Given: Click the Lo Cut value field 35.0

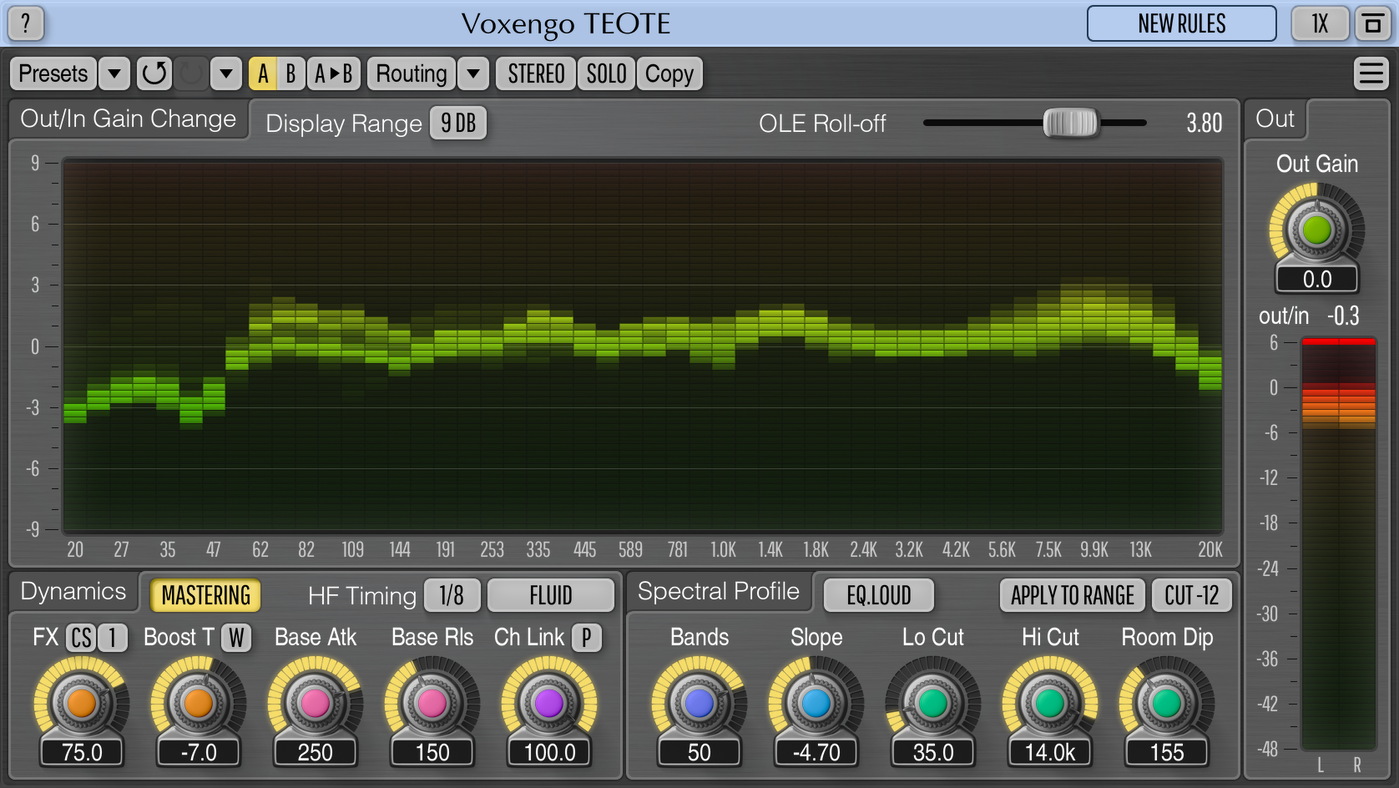Looking at the screenshot, I should coord(933,752).
